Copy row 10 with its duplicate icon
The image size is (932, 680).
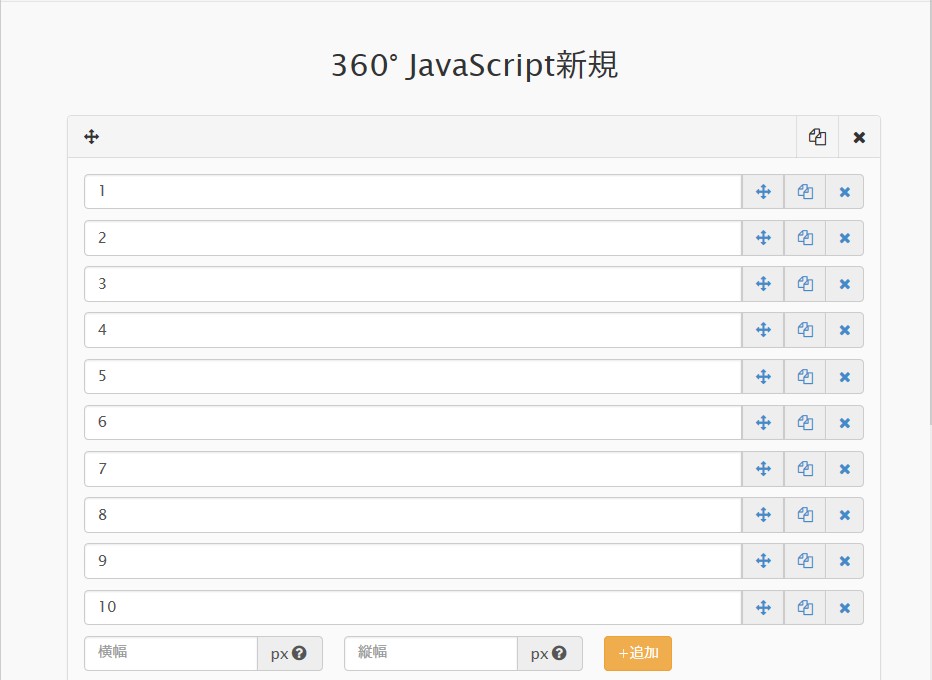(805, 607)
